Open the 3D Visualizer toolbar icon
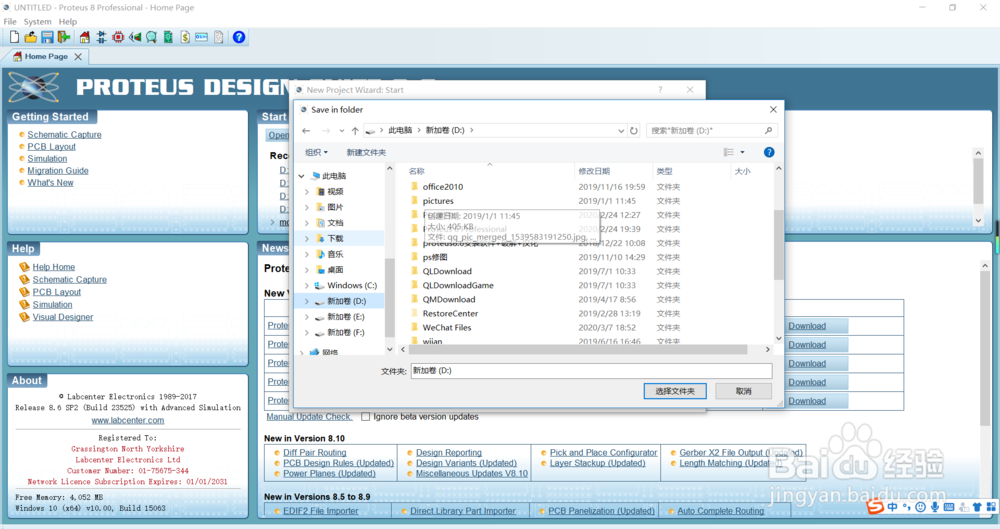 (135, 37)
